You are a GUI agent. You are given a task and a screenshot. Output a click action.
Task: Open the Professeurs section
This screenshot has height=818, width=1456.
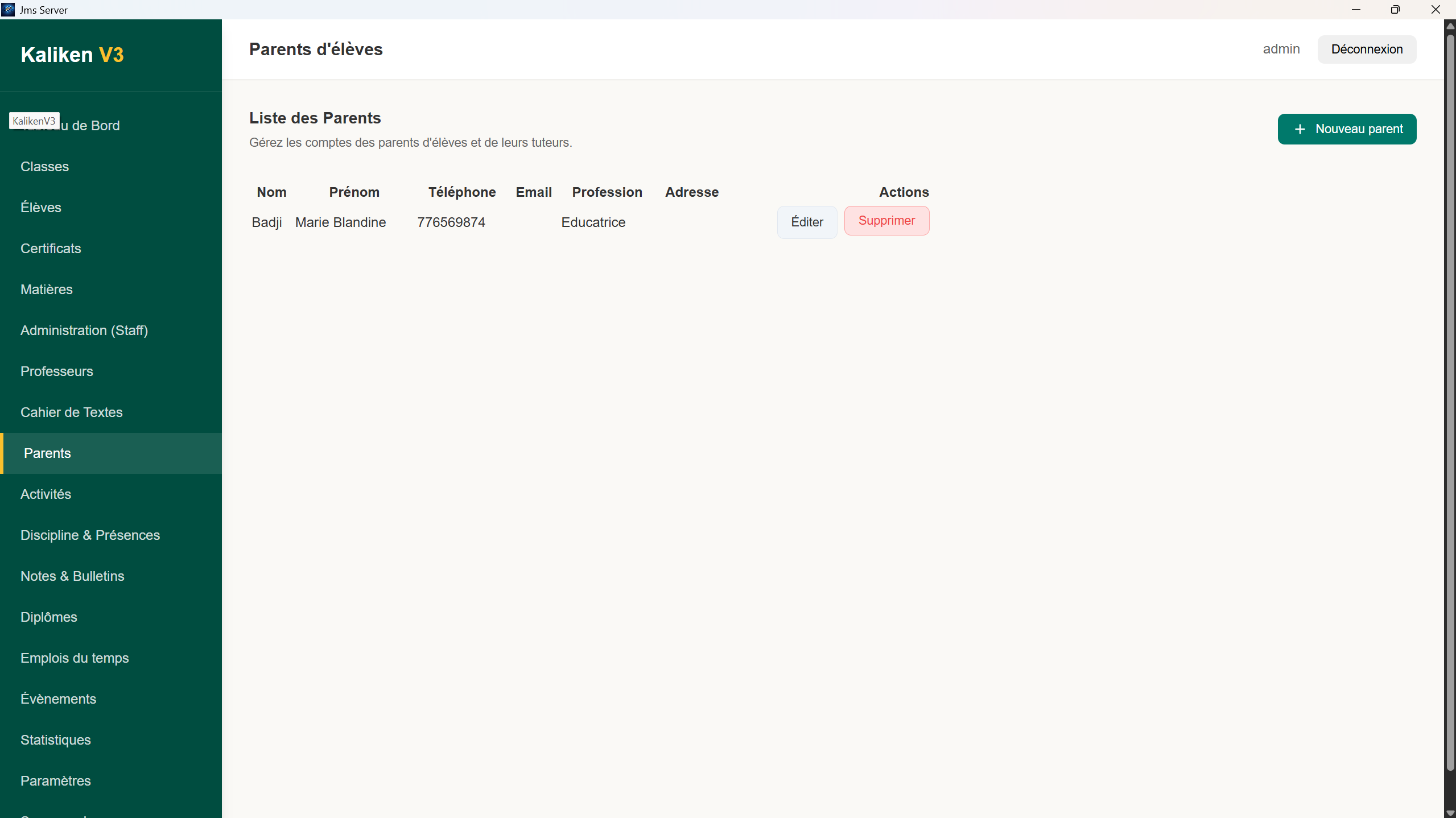56,371
